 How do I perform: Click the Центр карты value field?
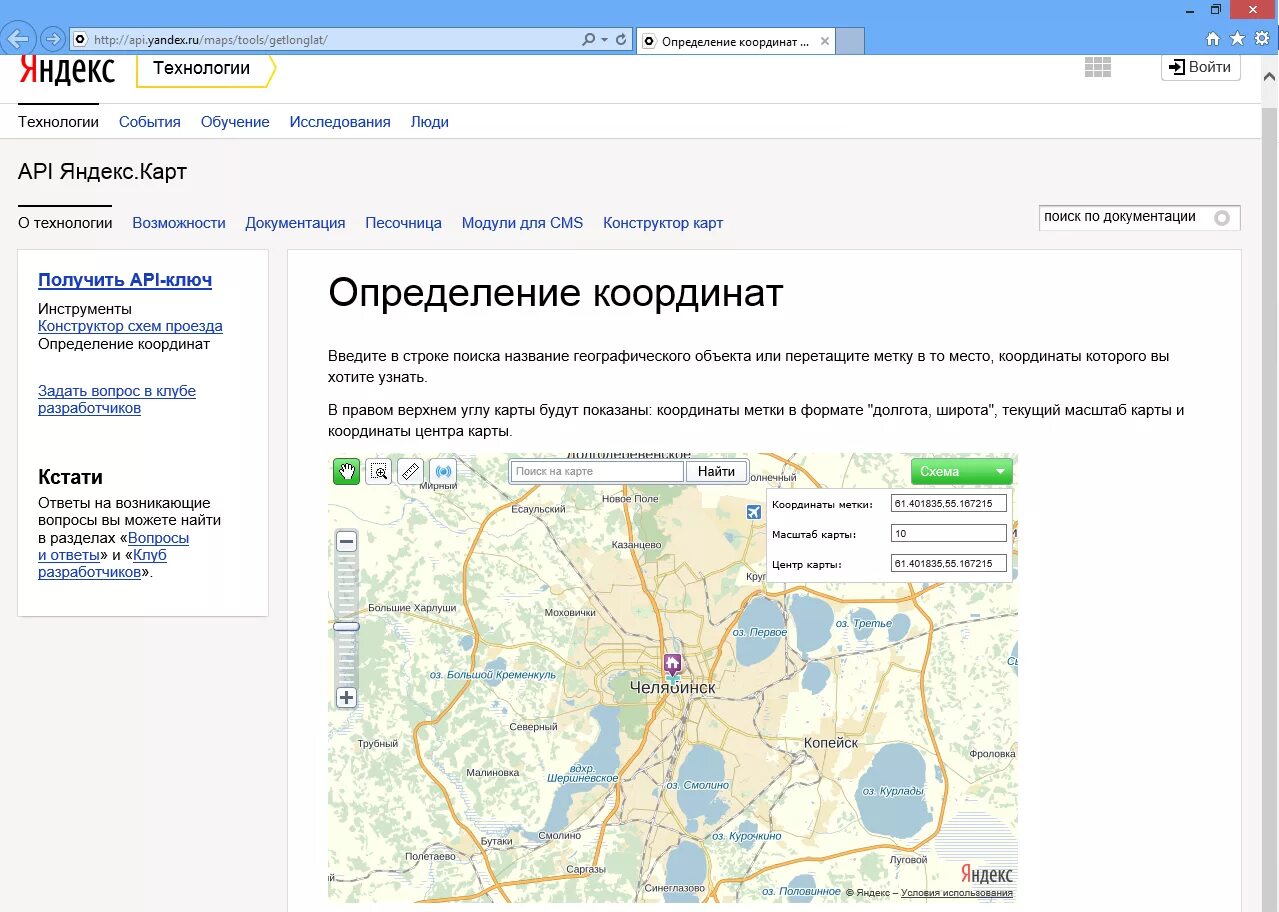coord(949,564)
